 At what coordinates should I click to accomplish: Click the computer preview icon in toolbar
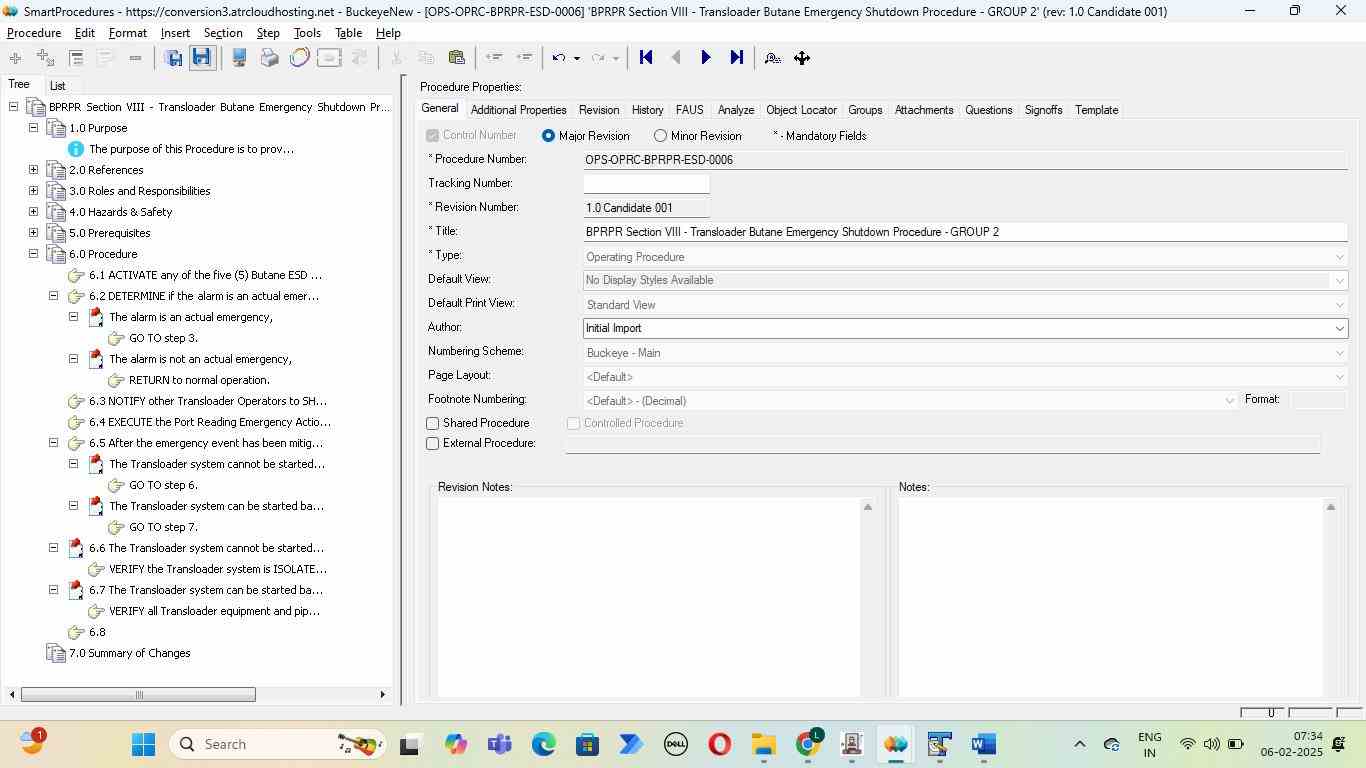239,58
